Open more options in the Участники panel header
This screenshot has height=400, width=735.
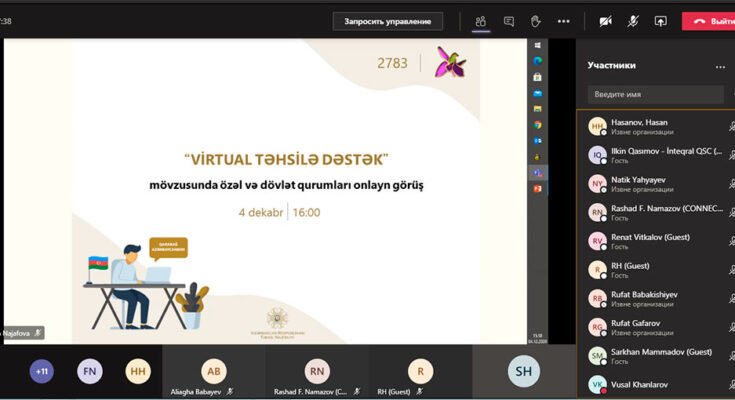tap(720, 67)
